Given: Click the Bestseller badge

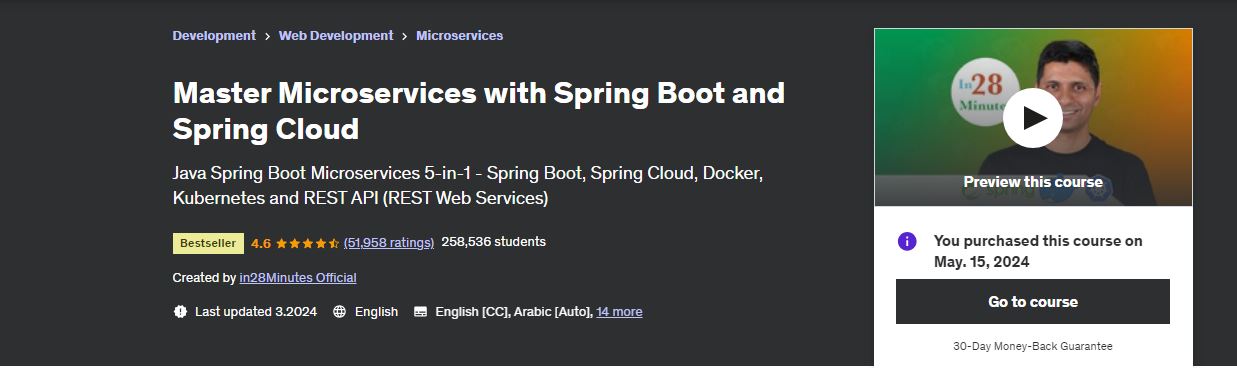Looking at the screenshot, I should [208, 243].
